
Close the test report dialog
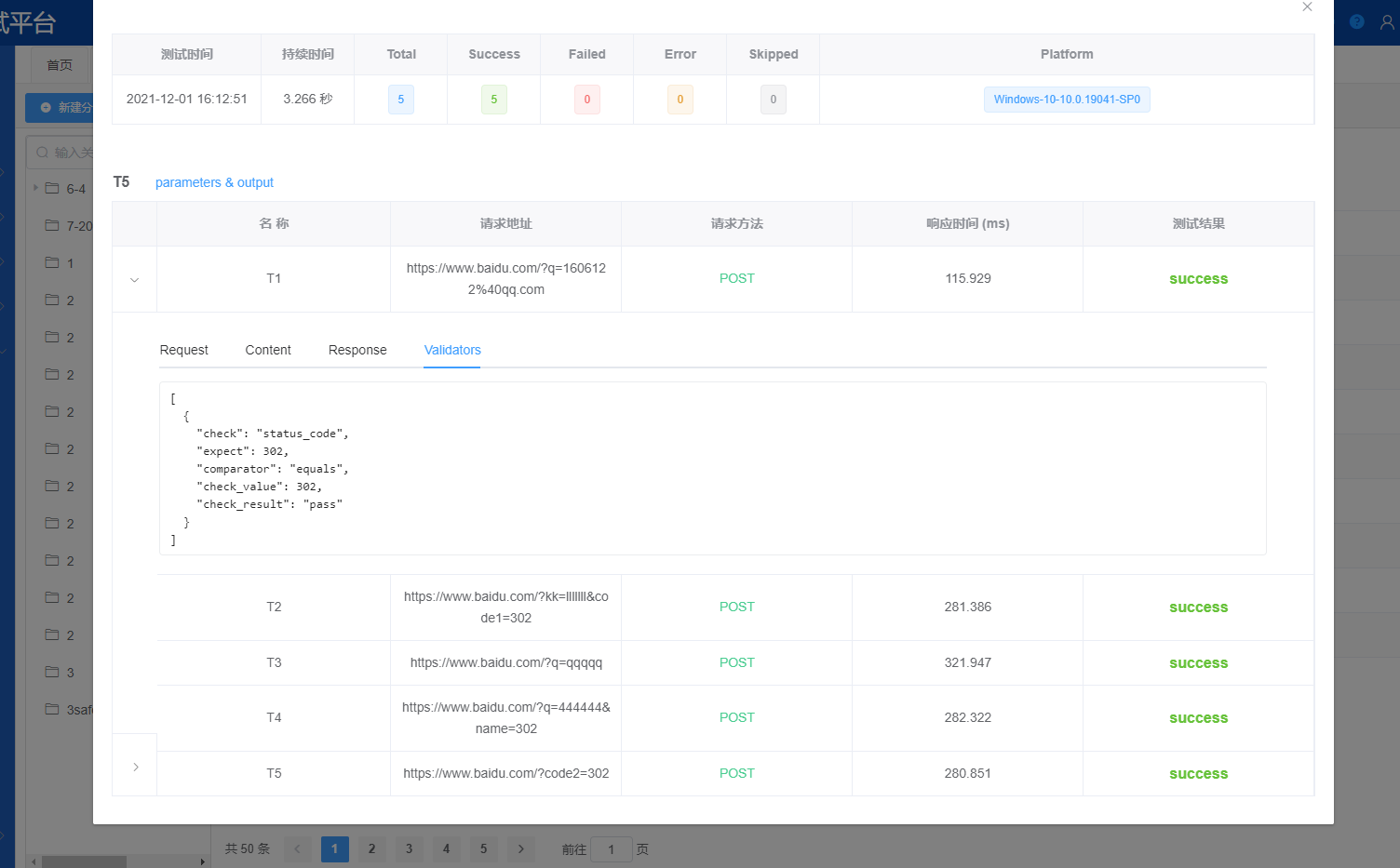[x=1307, y=7]
